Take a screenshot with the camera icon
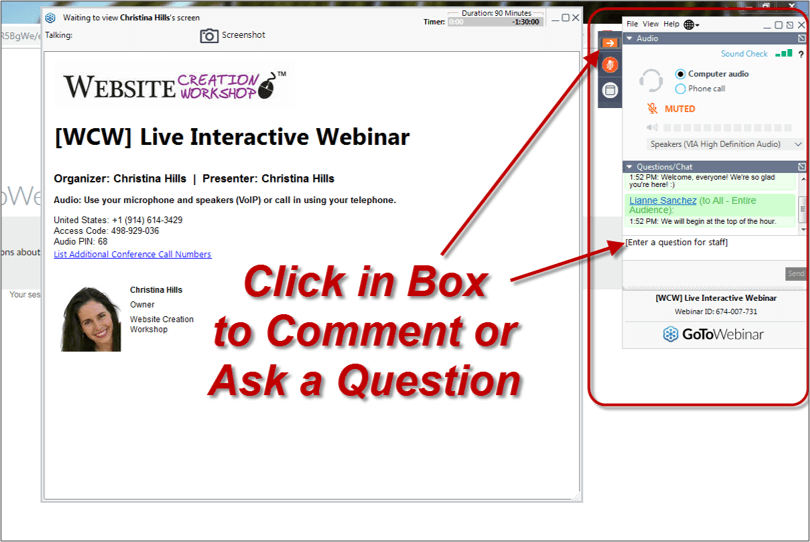This screenshot has width=810, height=542. click(x=209, y=36)
